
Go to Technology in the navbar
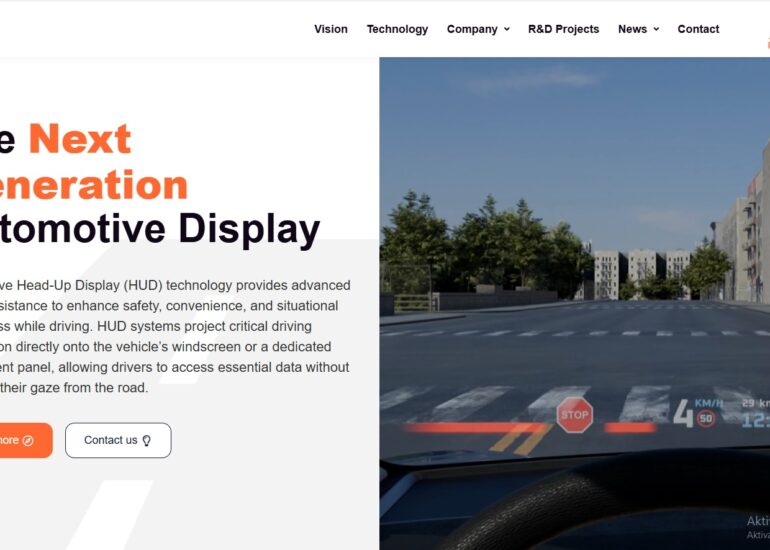click(x=397, y=29)
